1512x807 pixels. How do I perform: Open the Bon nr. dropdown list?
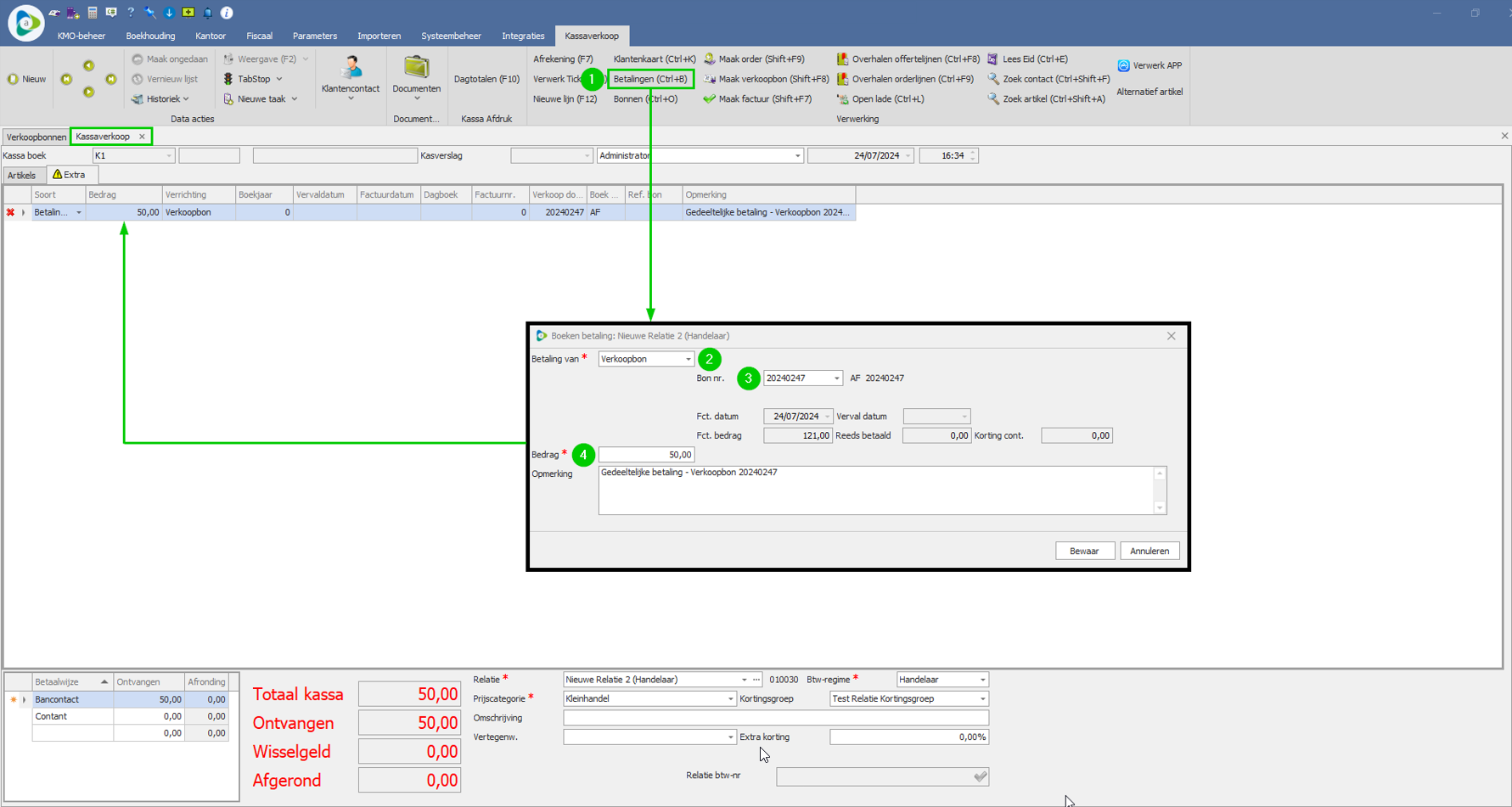tap(836, 378)
